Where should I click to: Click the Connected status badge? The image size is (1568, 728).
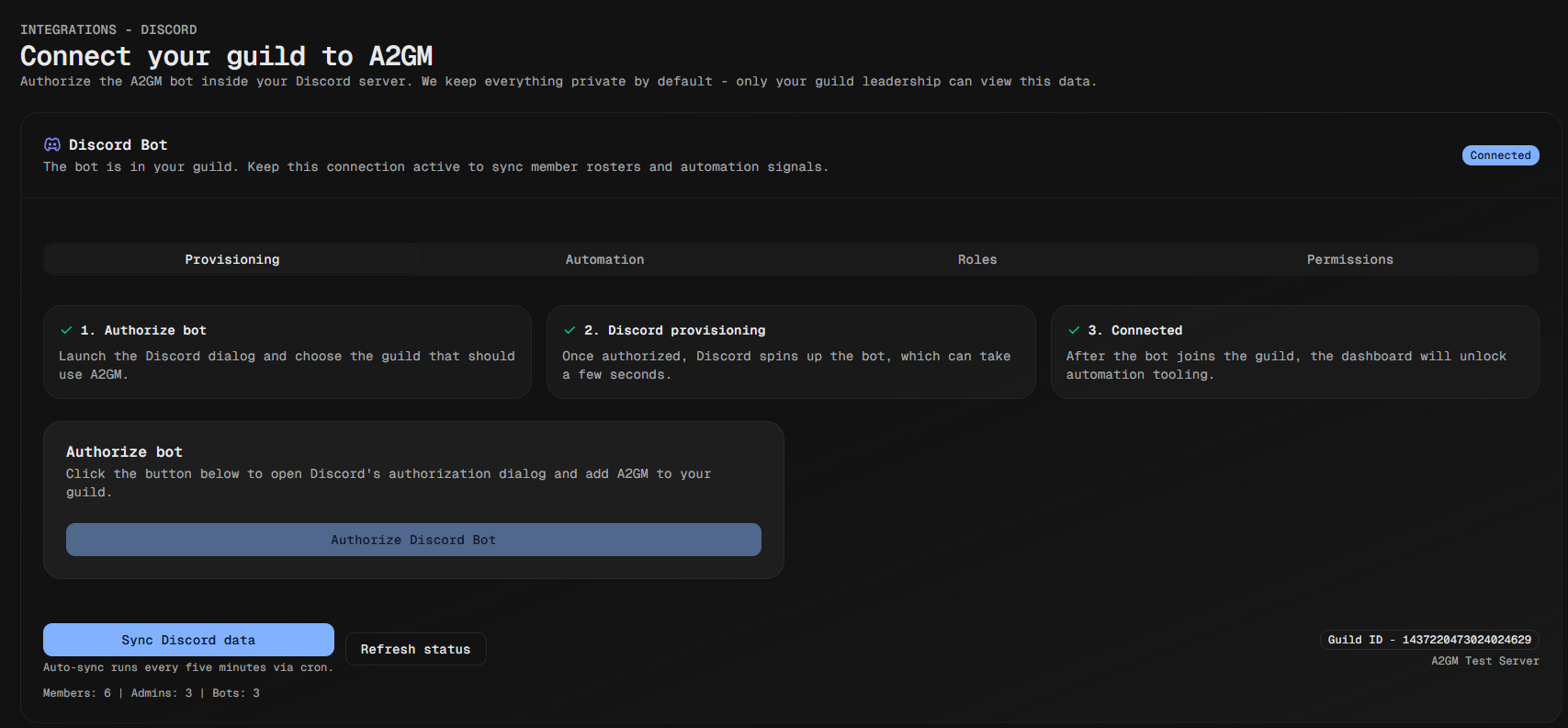pos(1500,155)
